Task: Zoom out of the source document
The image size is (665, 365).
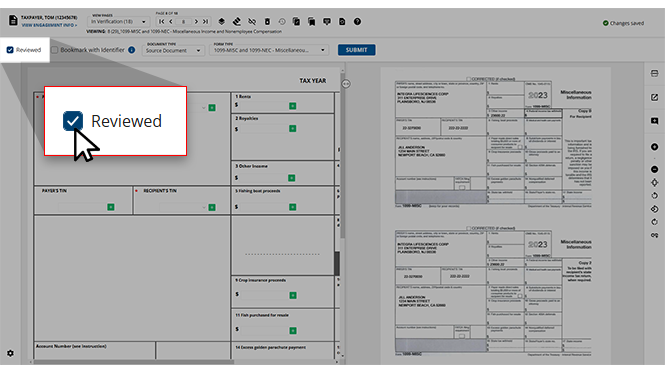Action: (654, 169)
